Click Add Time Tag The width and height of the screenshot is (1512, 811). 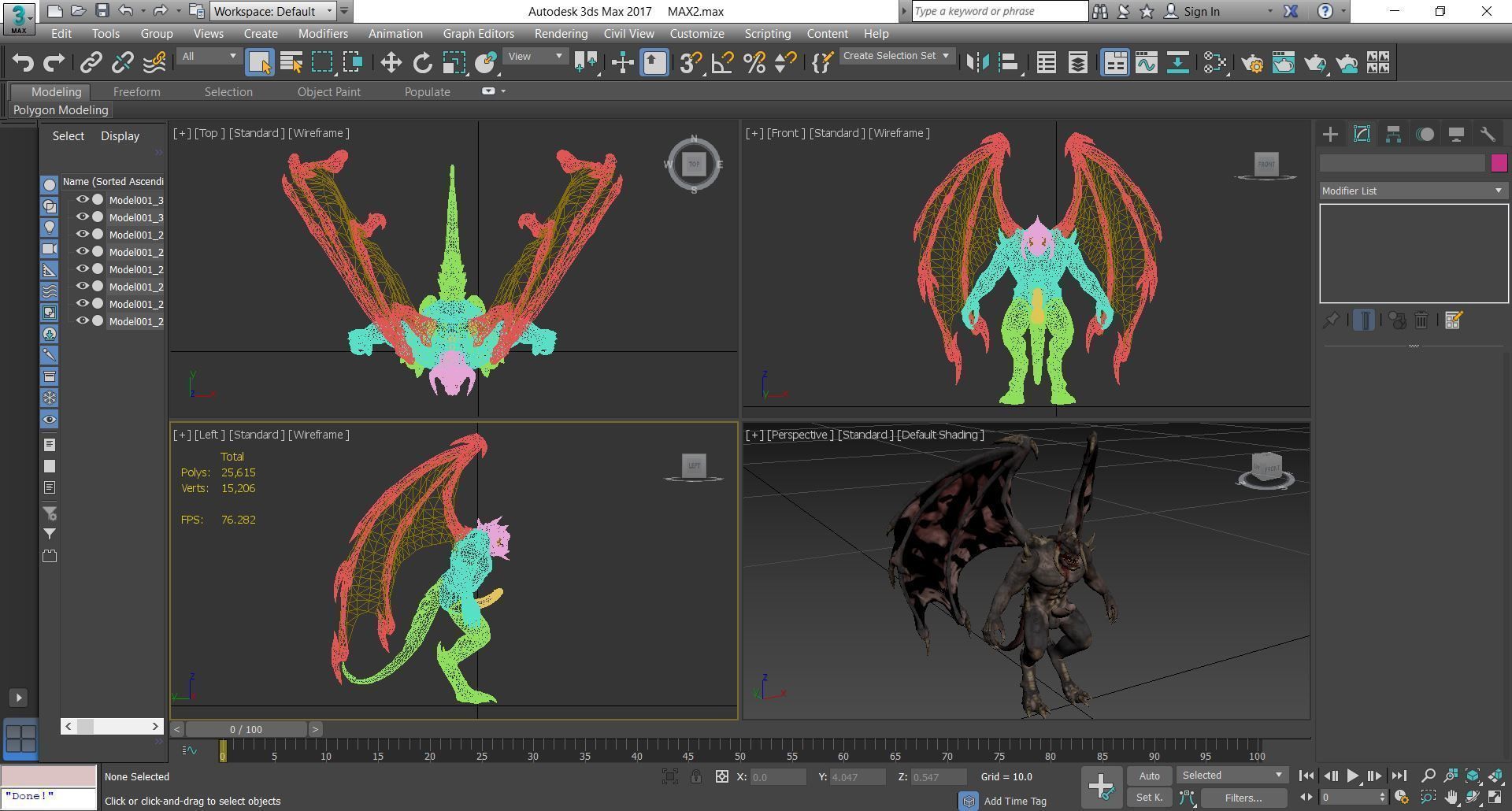pos(1014,801)
